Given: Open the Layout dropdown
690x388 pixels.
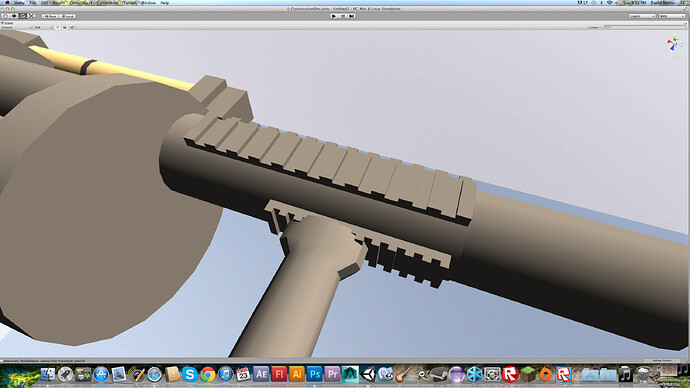Looking at the screenshot, I should point(672,16).
